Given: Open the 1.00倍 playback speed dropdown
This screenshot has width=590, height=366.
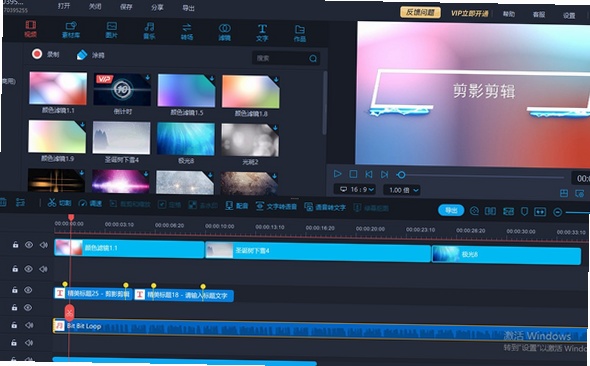Looking at the screenshot, I should (402, 190).
